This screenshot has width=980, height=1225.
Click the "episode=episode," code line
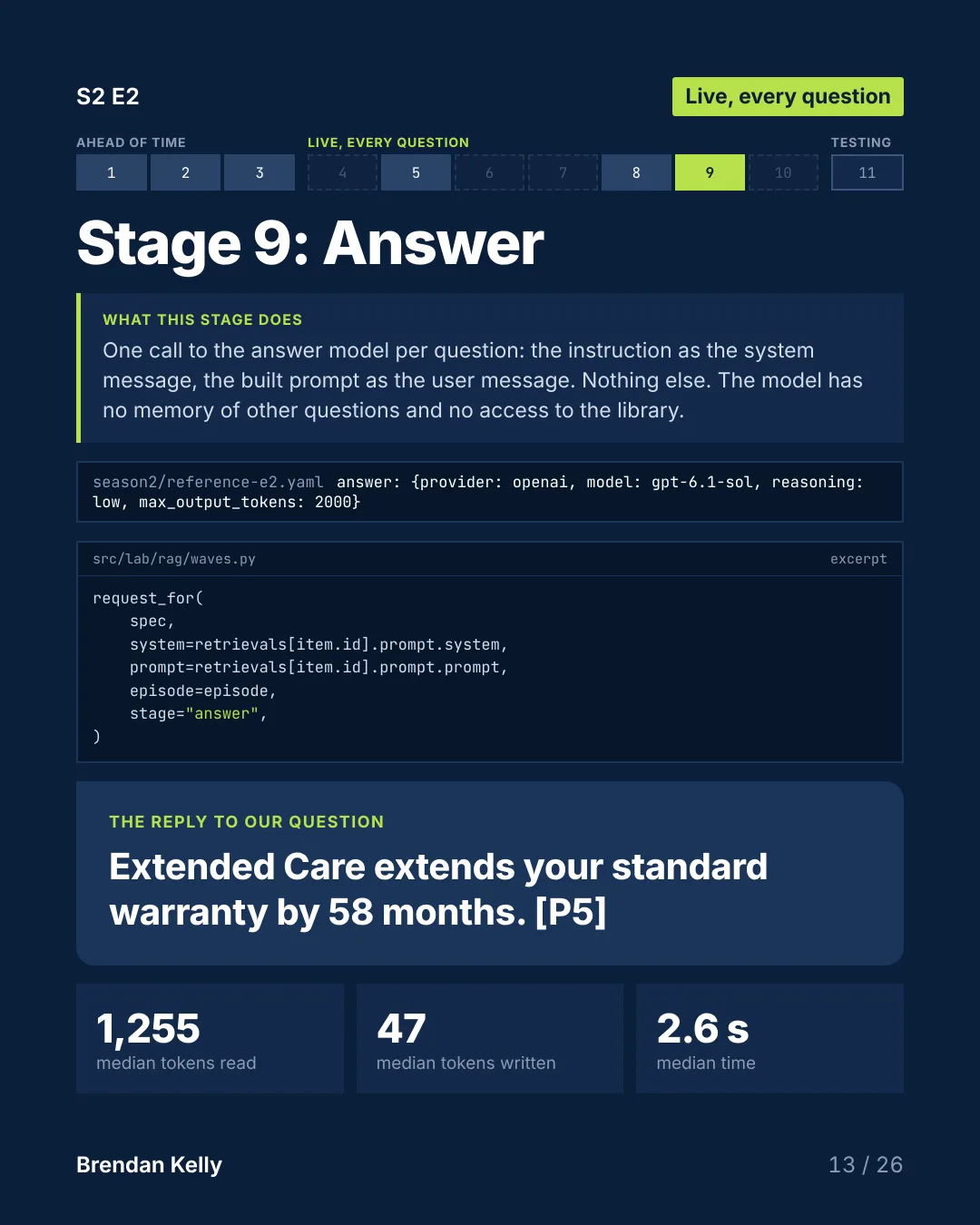click(202, 691)
